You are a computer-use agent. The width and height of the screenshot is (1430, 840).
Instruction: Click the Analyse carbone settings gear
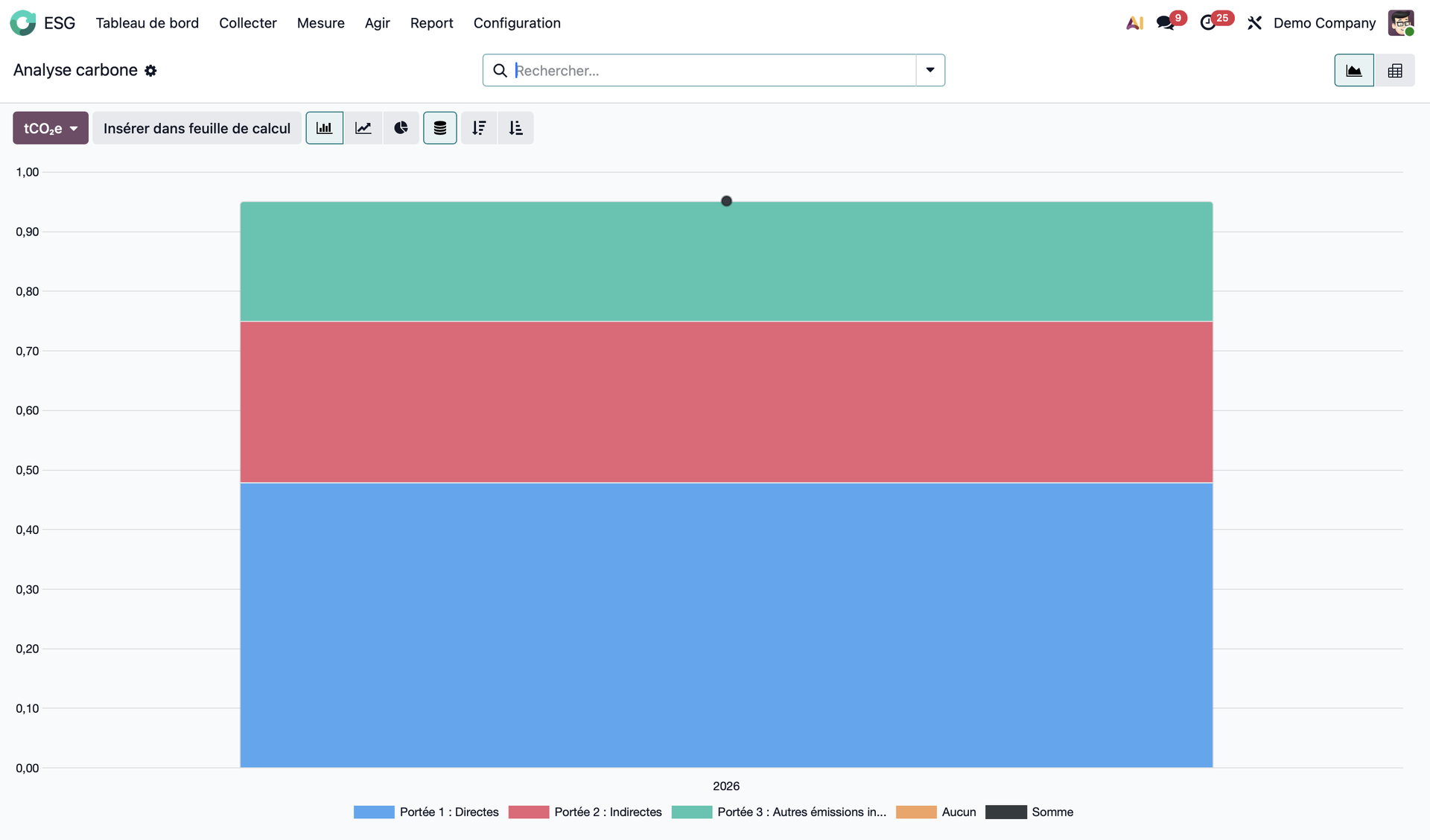click(x=150, y=71)
